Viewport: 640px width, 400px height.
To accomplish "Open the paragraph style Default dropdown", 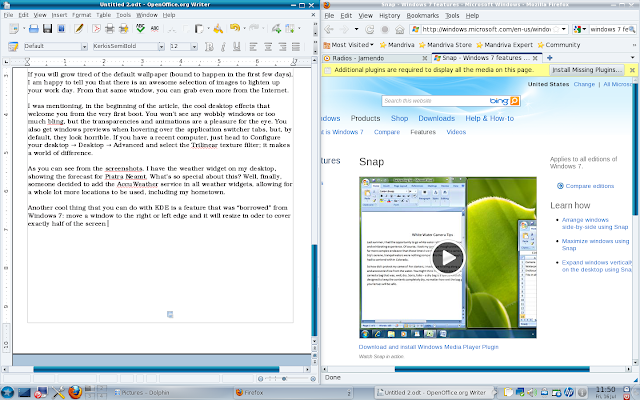I will 84,47.
